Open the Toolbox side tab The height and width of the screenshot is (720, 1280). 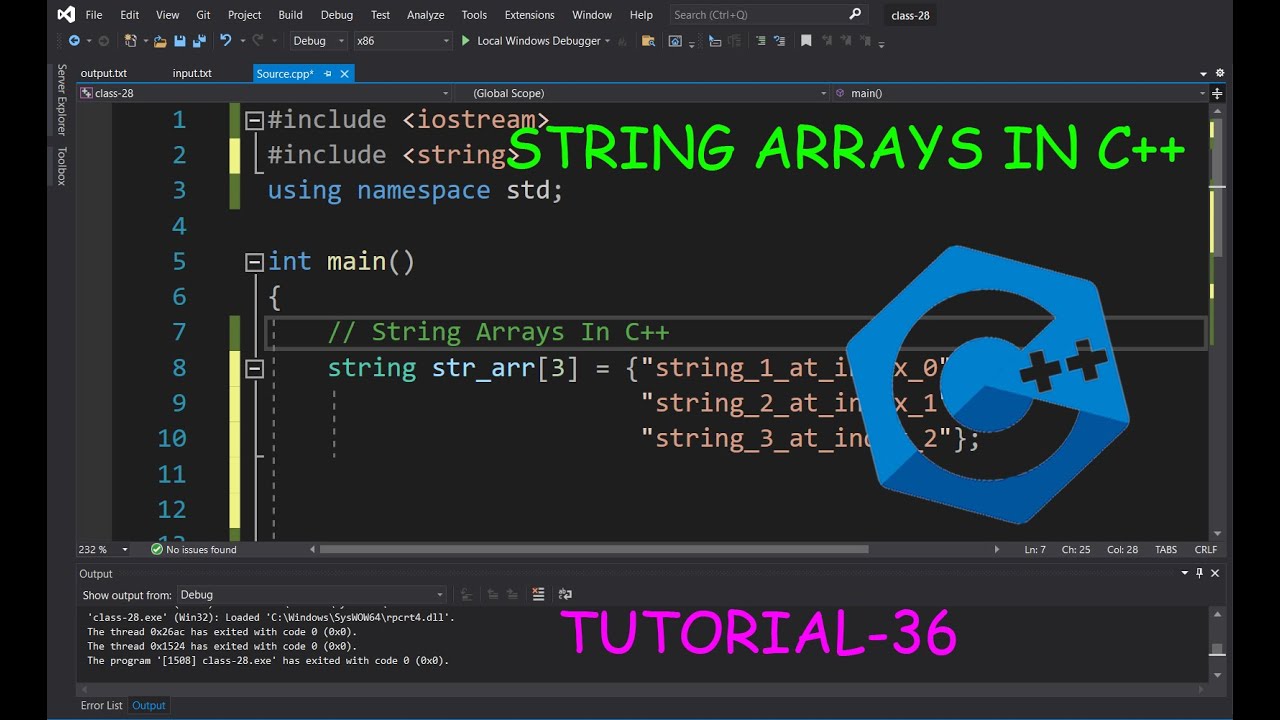coord(61,165)
